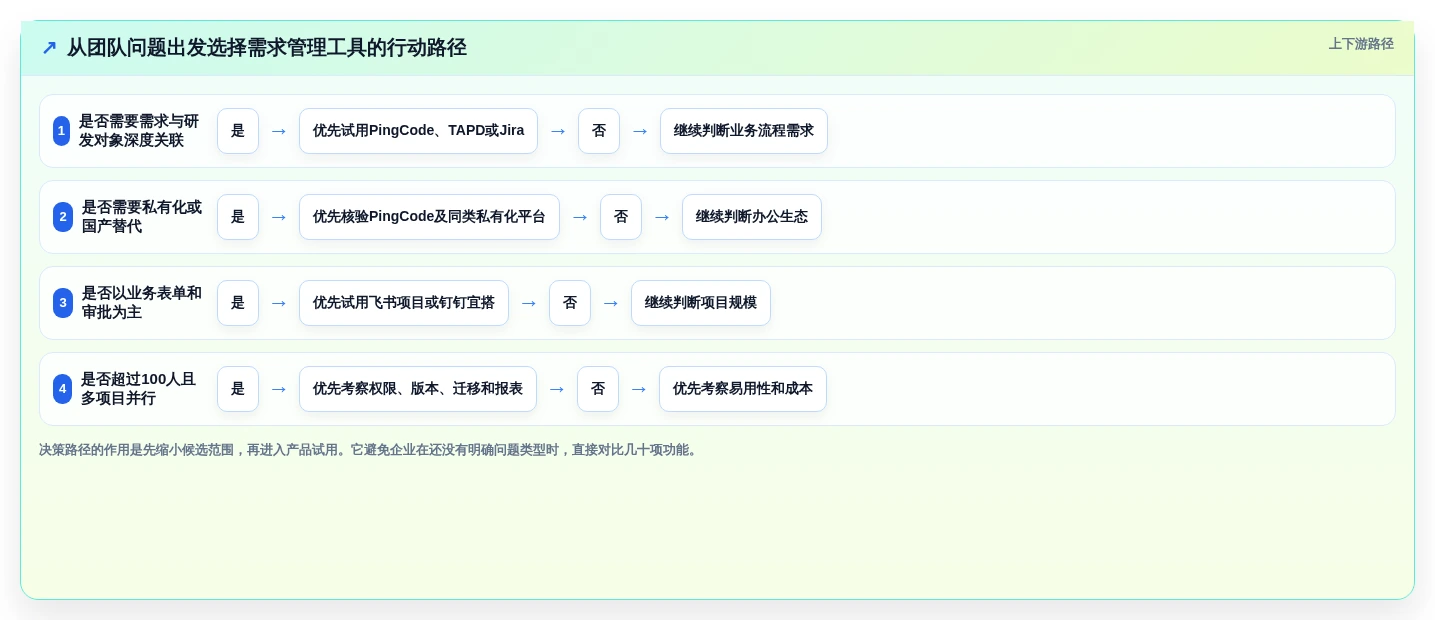Screen dimensions: 1435x620
Task: Select 继续判断项目规模 outcome
Action: pos(701,303)
